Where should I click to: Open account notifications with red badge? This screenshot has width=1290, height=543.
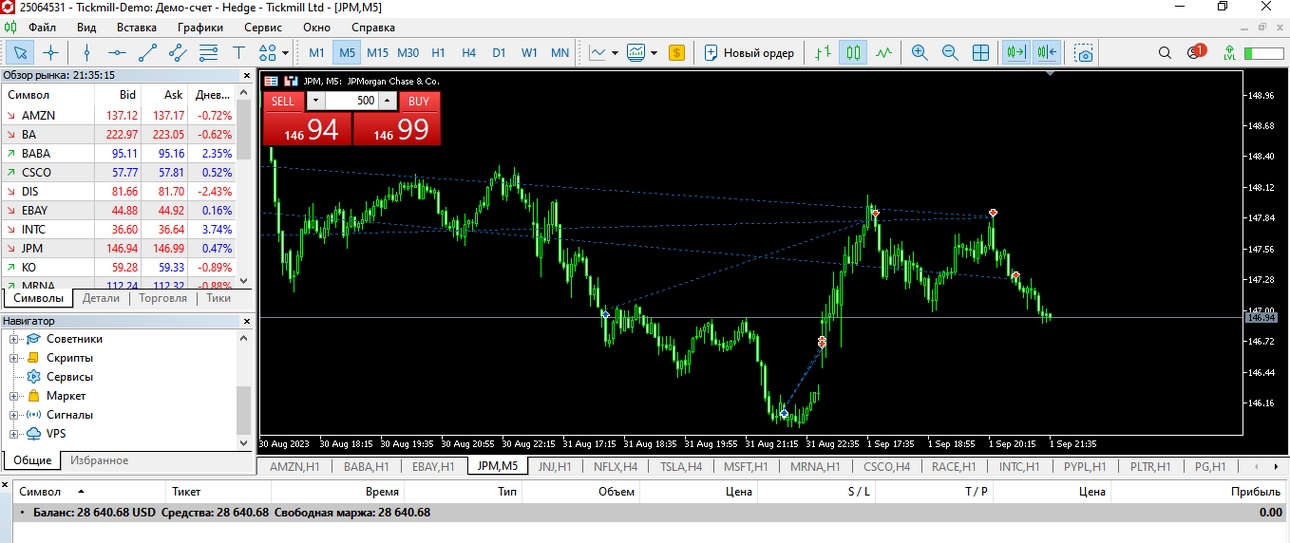1195,52
